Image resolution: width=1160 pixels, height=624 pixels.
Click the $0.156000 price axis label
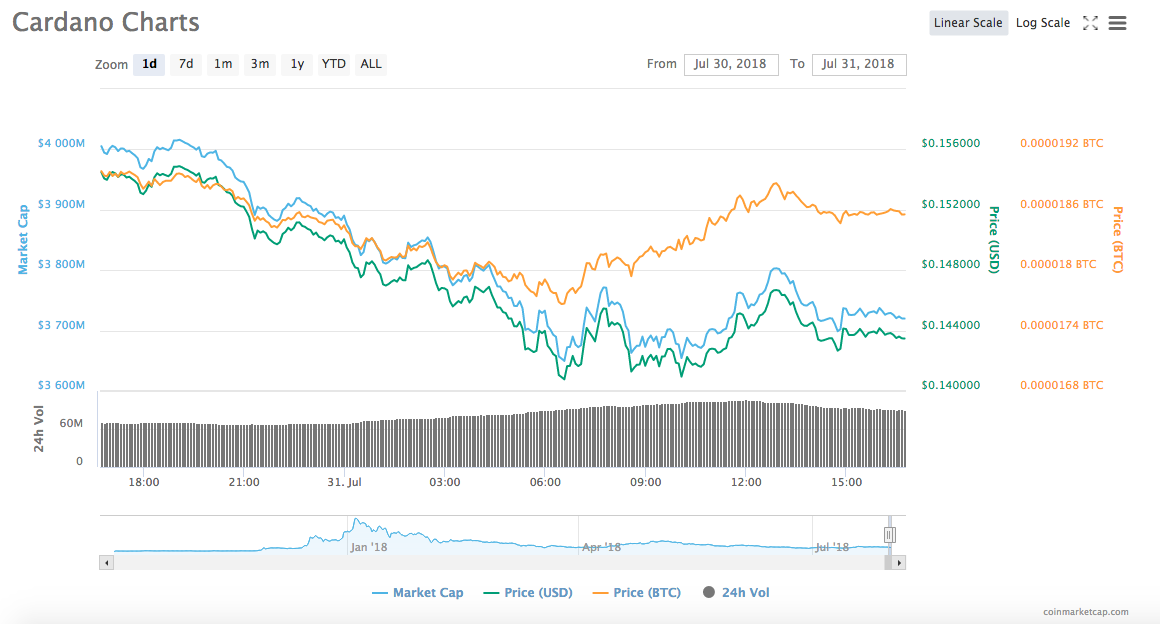pos(951,144)
